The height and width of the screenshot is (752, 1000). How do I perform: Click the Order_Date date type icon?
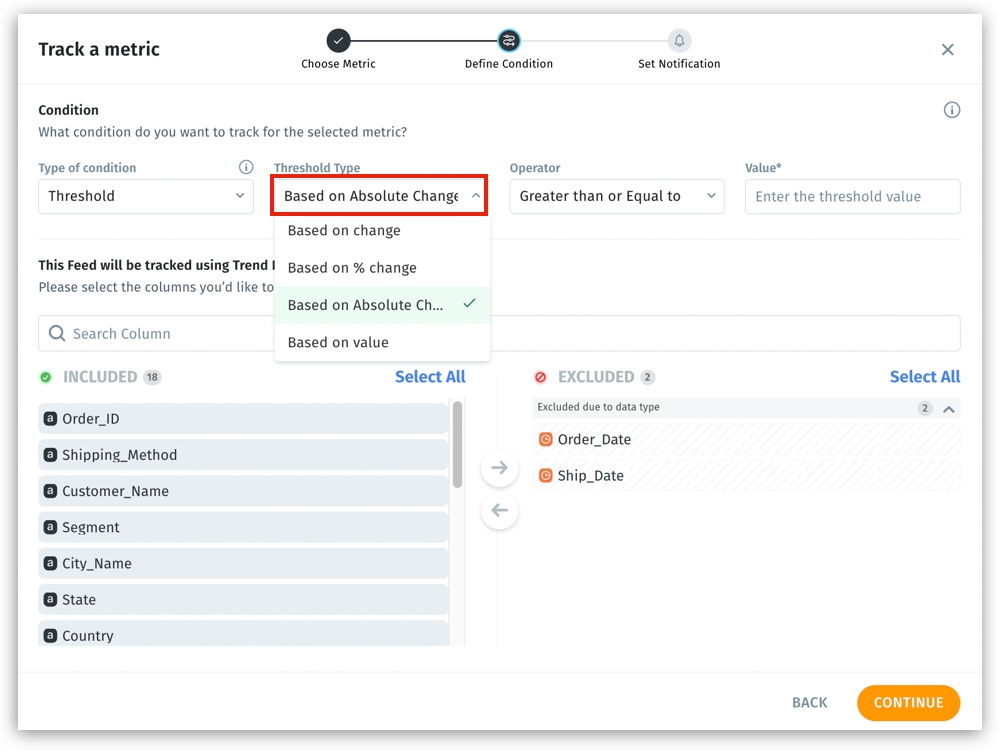pyautogui.click(x=545, y=440)
